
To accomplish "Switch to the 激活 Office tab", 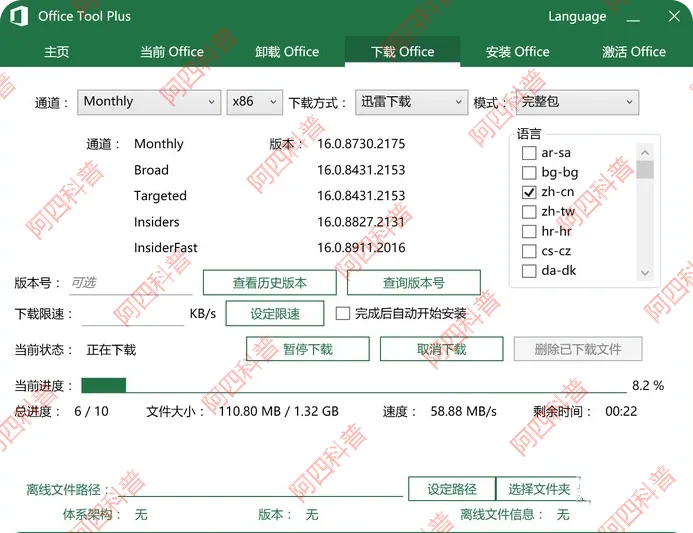I will pos(633,52).
